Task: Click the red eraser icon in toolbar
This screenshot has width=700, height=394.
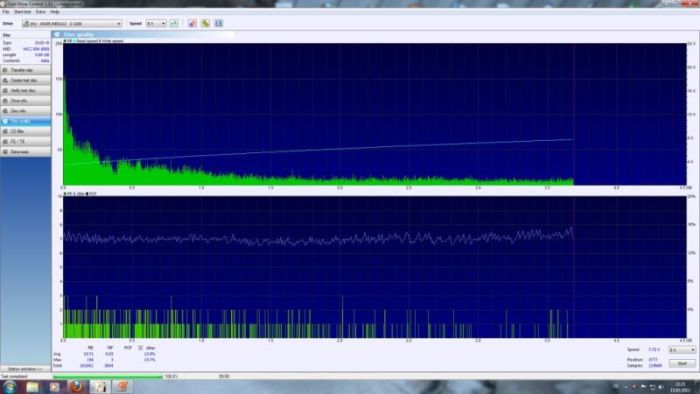Action: (x=192, y=23)
